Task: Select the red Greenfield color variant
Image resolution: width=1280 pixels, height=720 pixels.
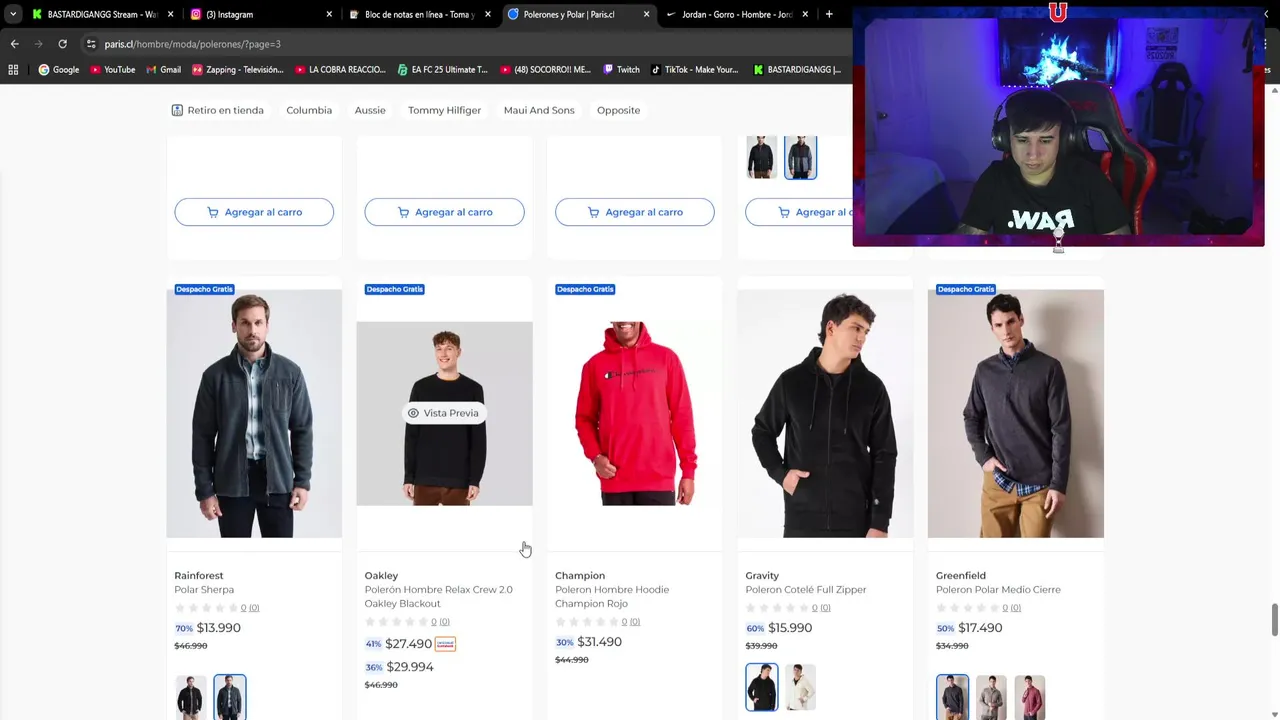Action: click(1029, 697)
